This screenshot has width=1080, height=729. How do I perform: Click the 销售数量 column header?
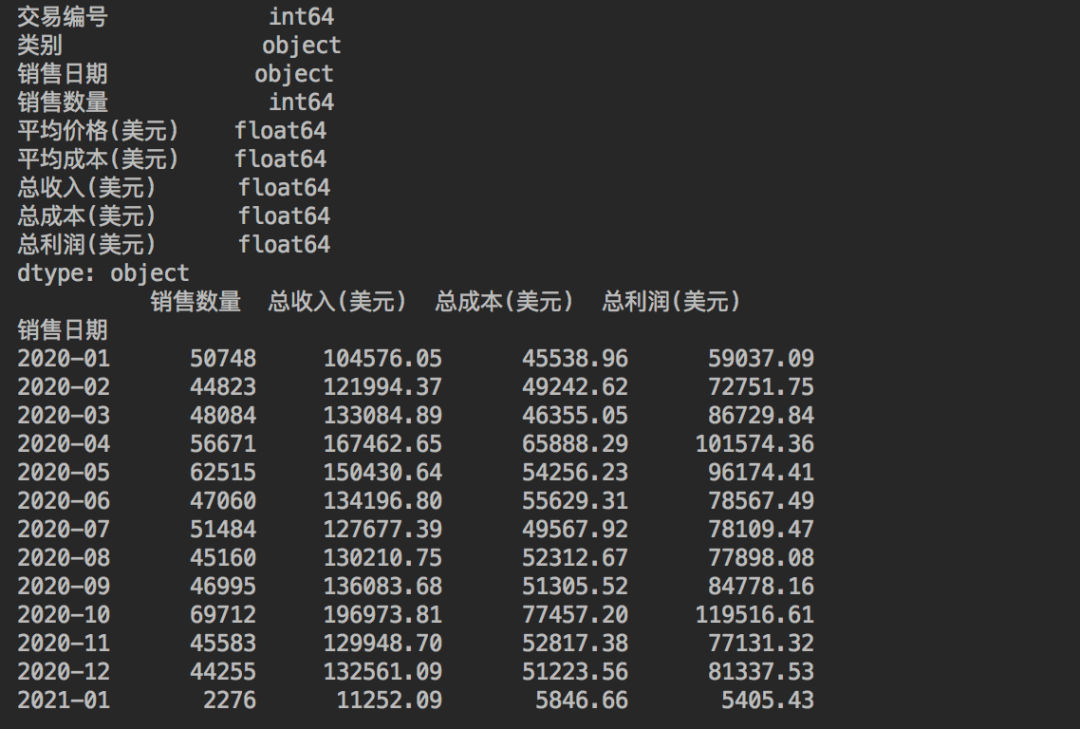click(196, 301)
